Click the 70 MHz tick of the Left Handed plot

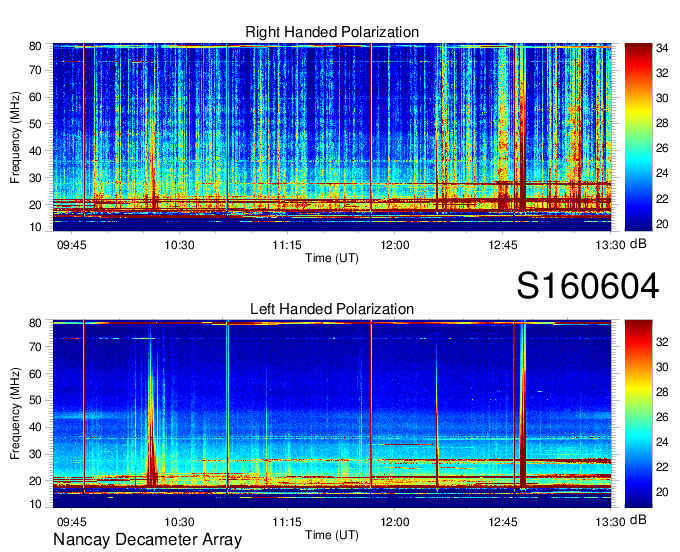click(x=35, y=346)
